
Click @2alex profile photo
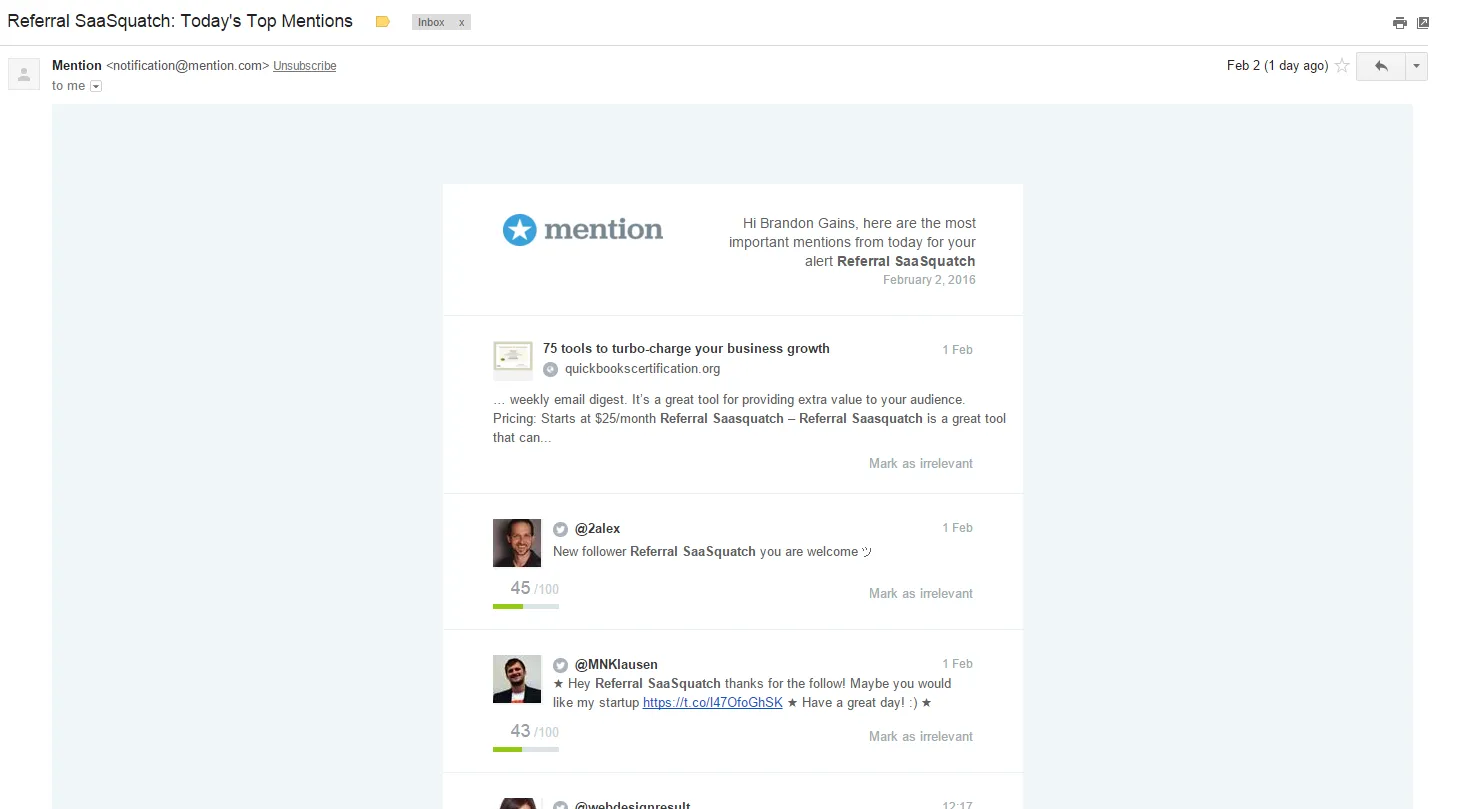point(517,543)
